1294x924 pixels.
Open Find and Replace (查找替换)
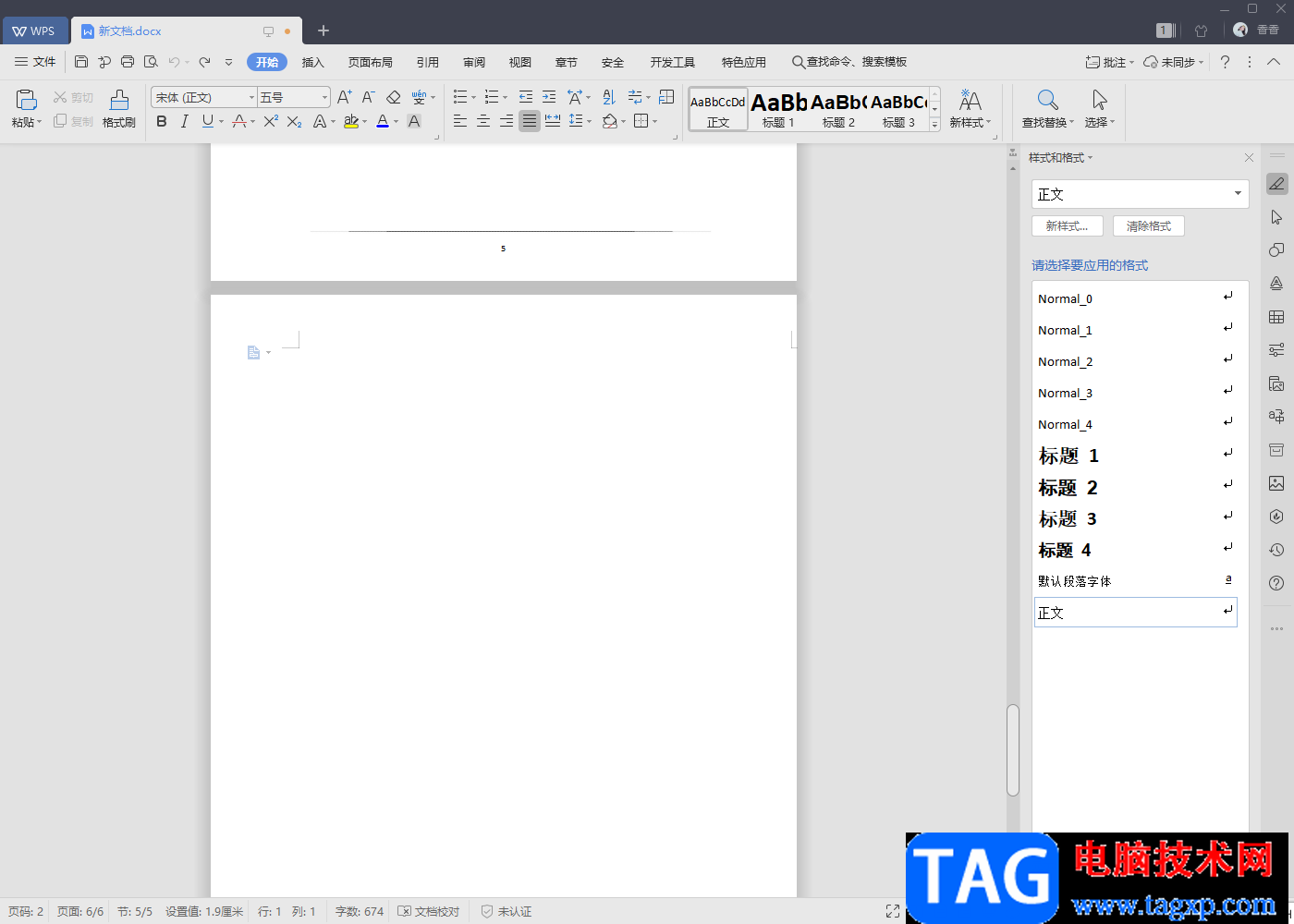(x=1047, y=109)
